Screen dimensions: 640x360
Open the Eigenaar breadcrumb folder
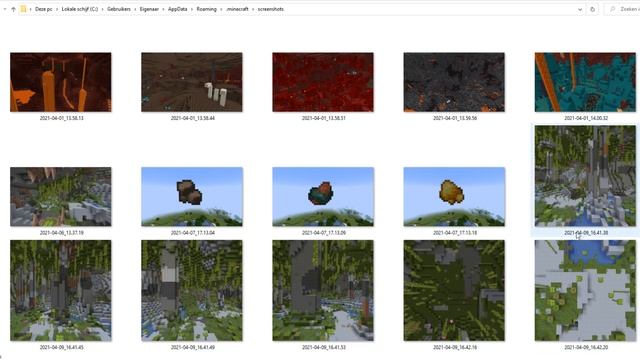[149, 9]
